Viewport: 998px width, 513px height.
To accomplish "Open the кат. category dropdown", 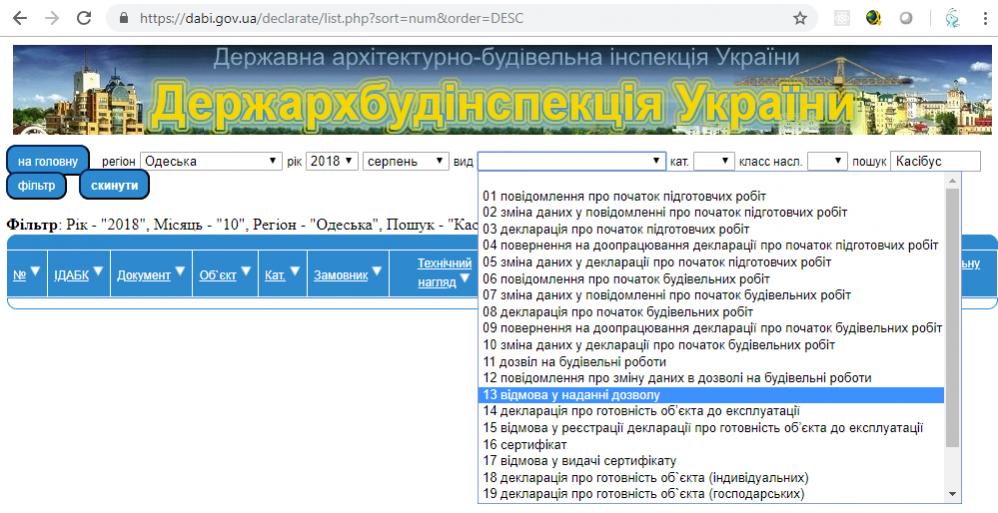I will pos(714,161).
